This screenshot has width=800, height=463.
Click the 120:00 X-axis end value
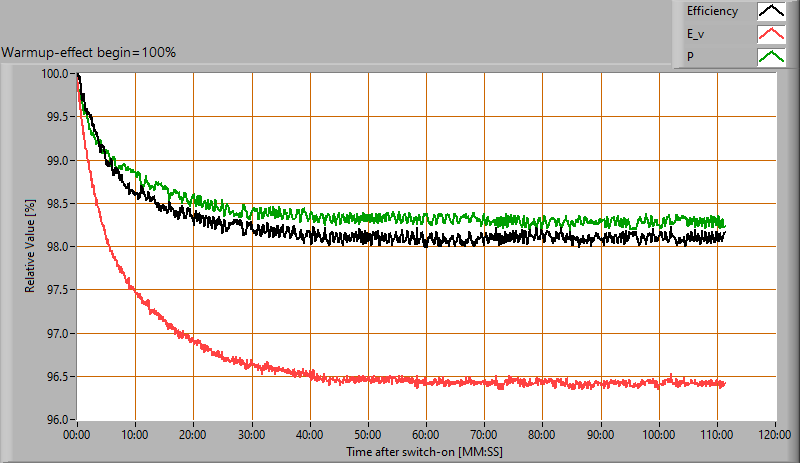pyautogui.click(x=775, y=435)
